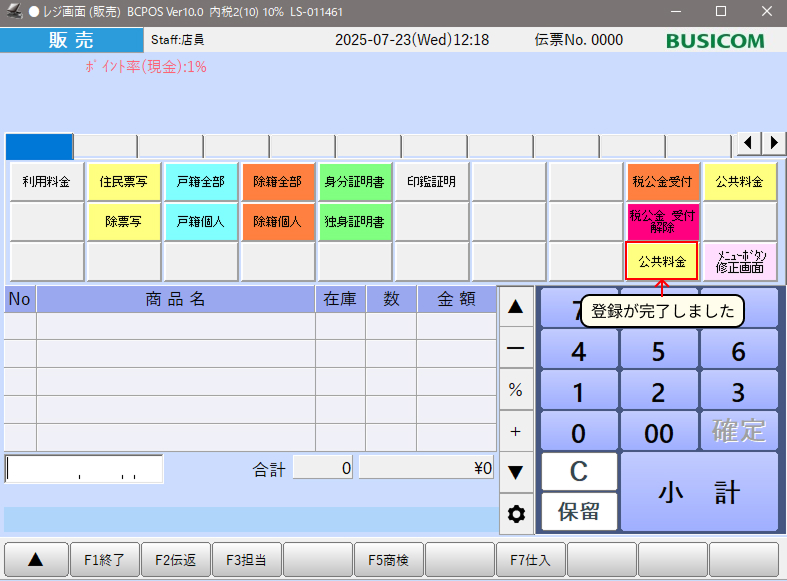Click the product code input field

tap(84, 469)
